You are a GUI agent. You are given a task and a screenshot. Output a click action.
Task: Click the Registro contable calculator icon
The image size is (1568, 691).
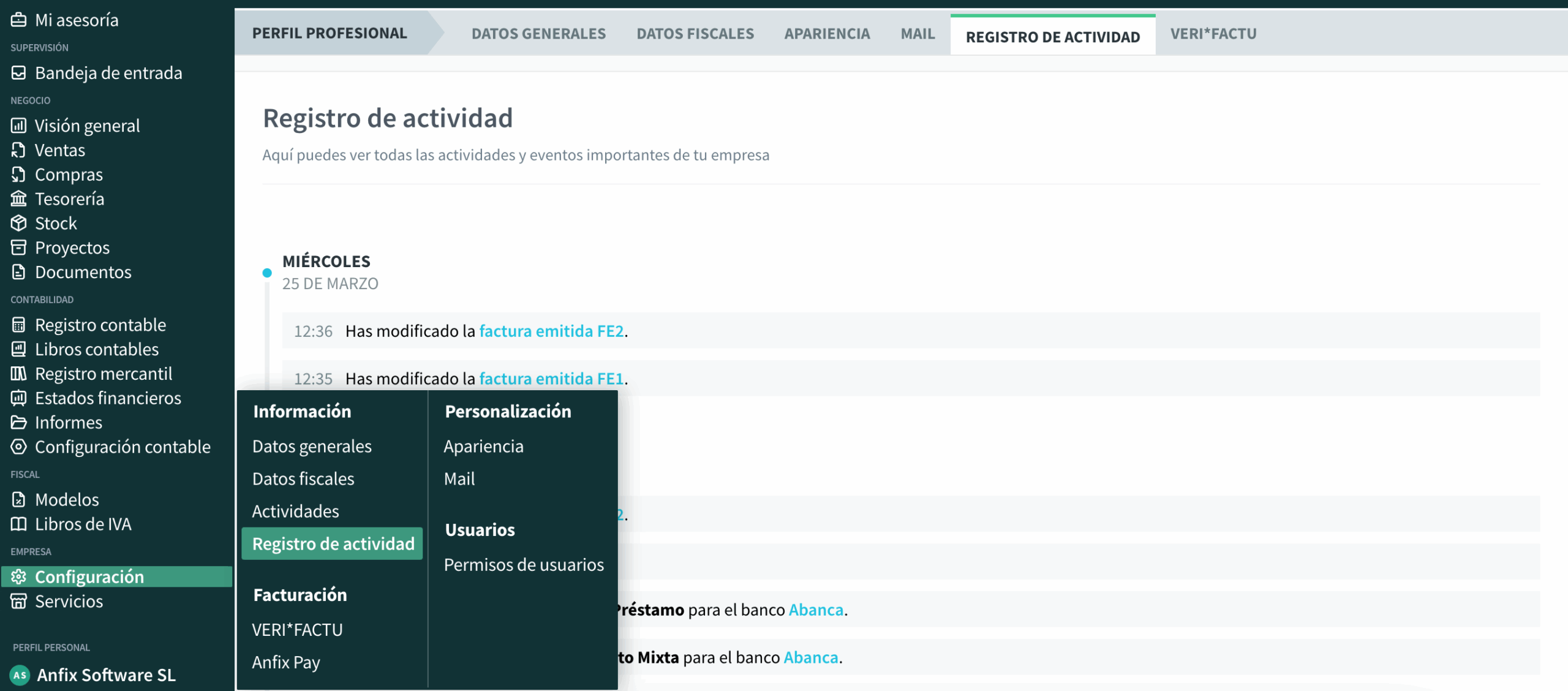(18, 325)
